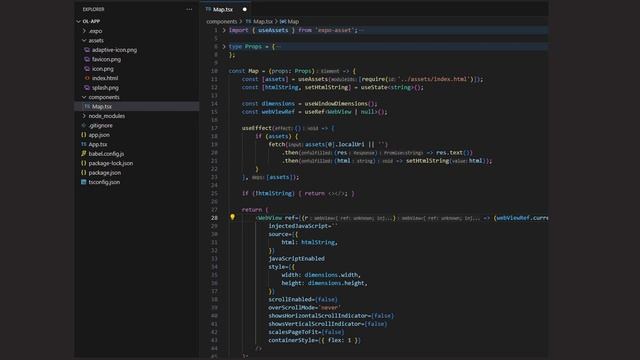Viewport: 640px width, 360px height.
Task: Click the tsconfig.json file icon
Action: [x=84, y=182]
